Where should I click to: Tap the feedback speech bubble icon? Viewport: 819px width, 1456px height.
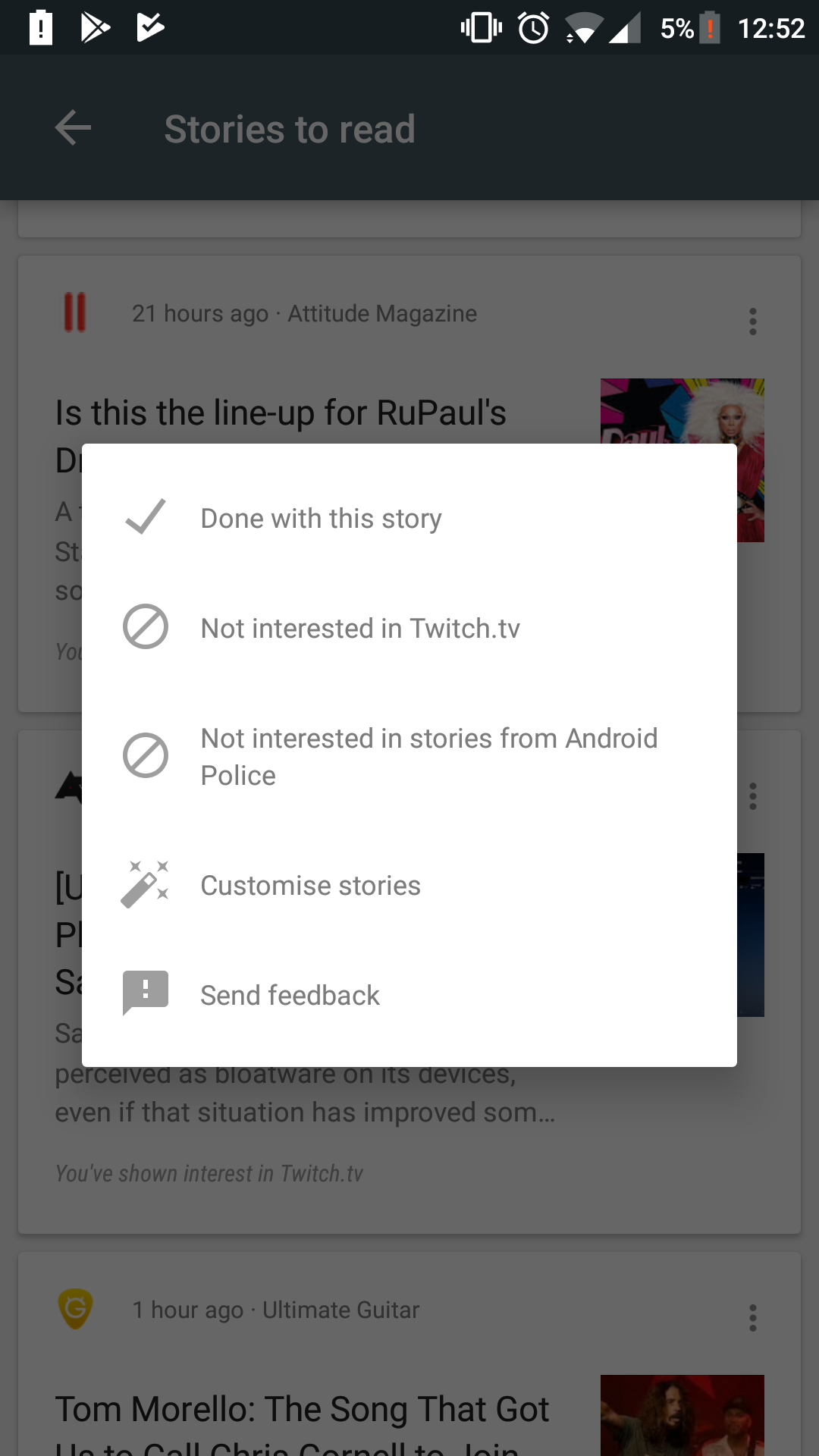(x=145, y=993)
